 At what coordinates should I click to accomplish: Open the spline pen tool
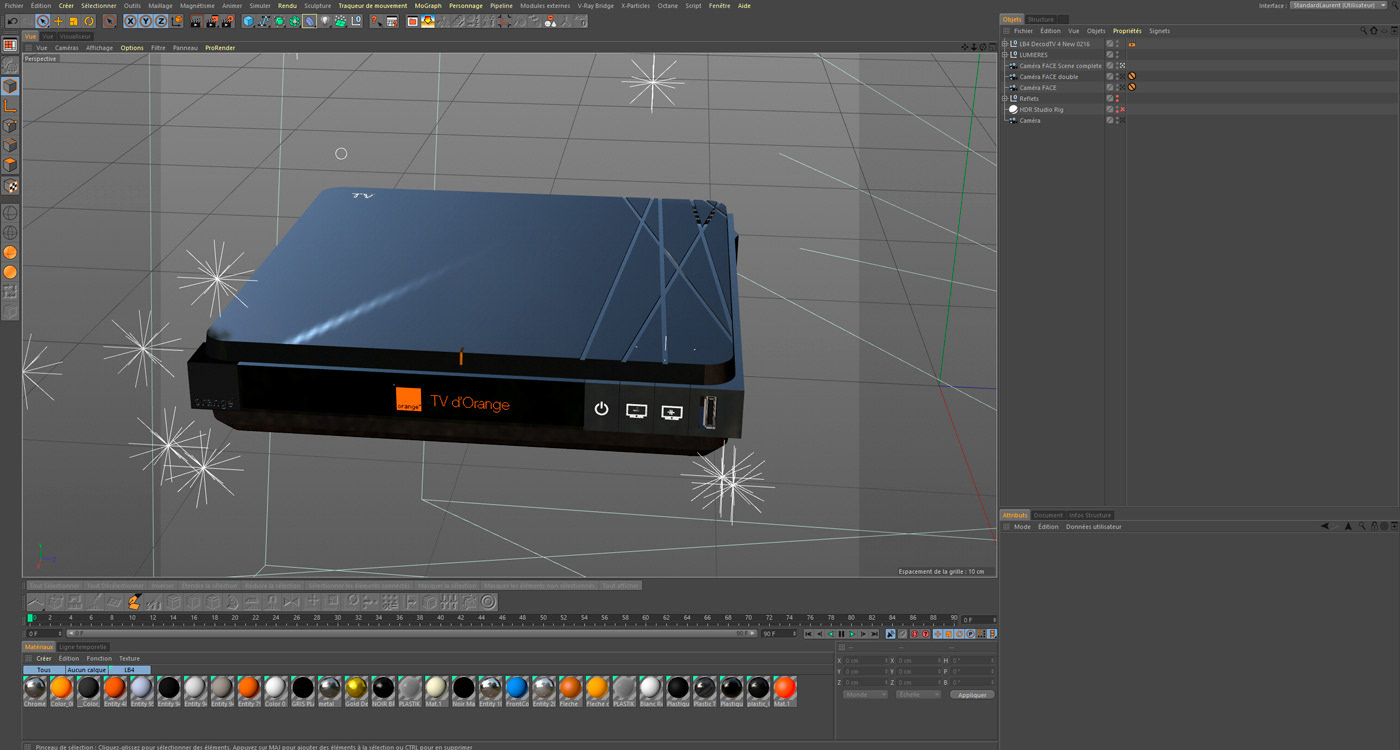click(x=264, y=21)
